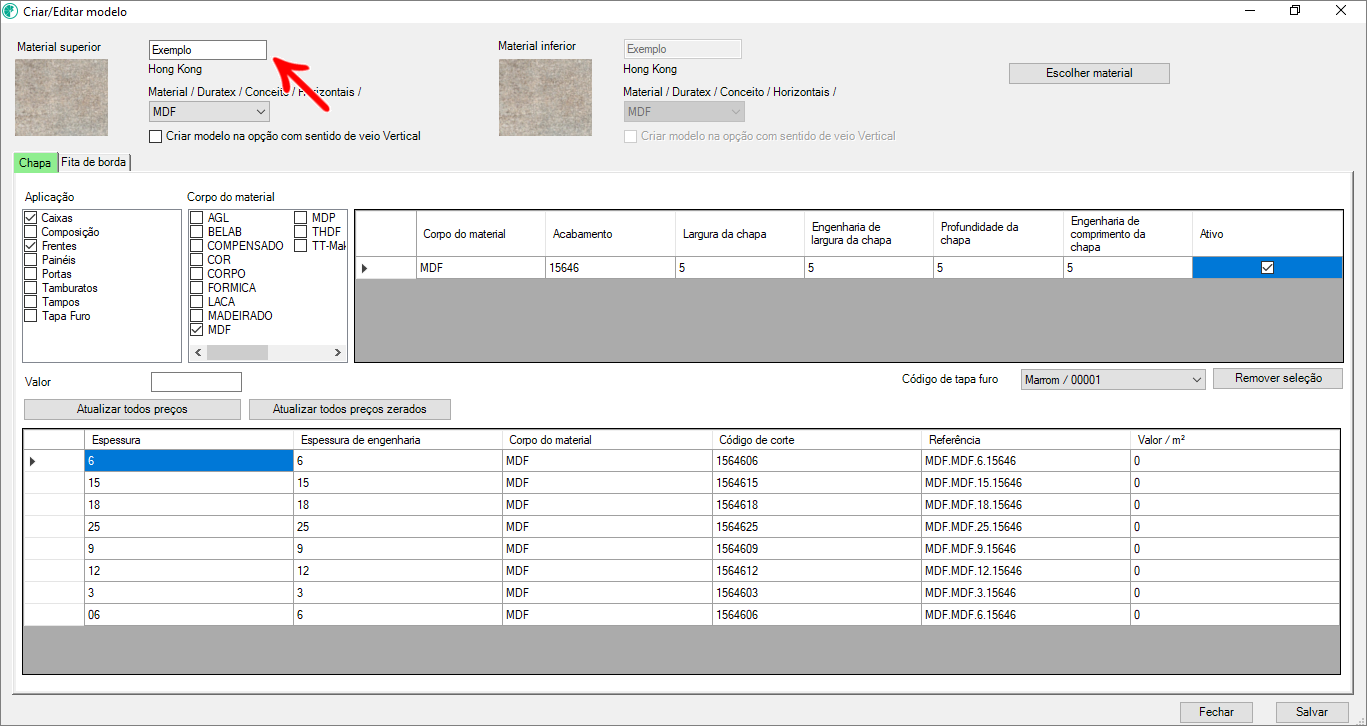Click right arrow of Corpo do material scrollbar
This screenshot has height=726, width=1367.
(338, 353)
